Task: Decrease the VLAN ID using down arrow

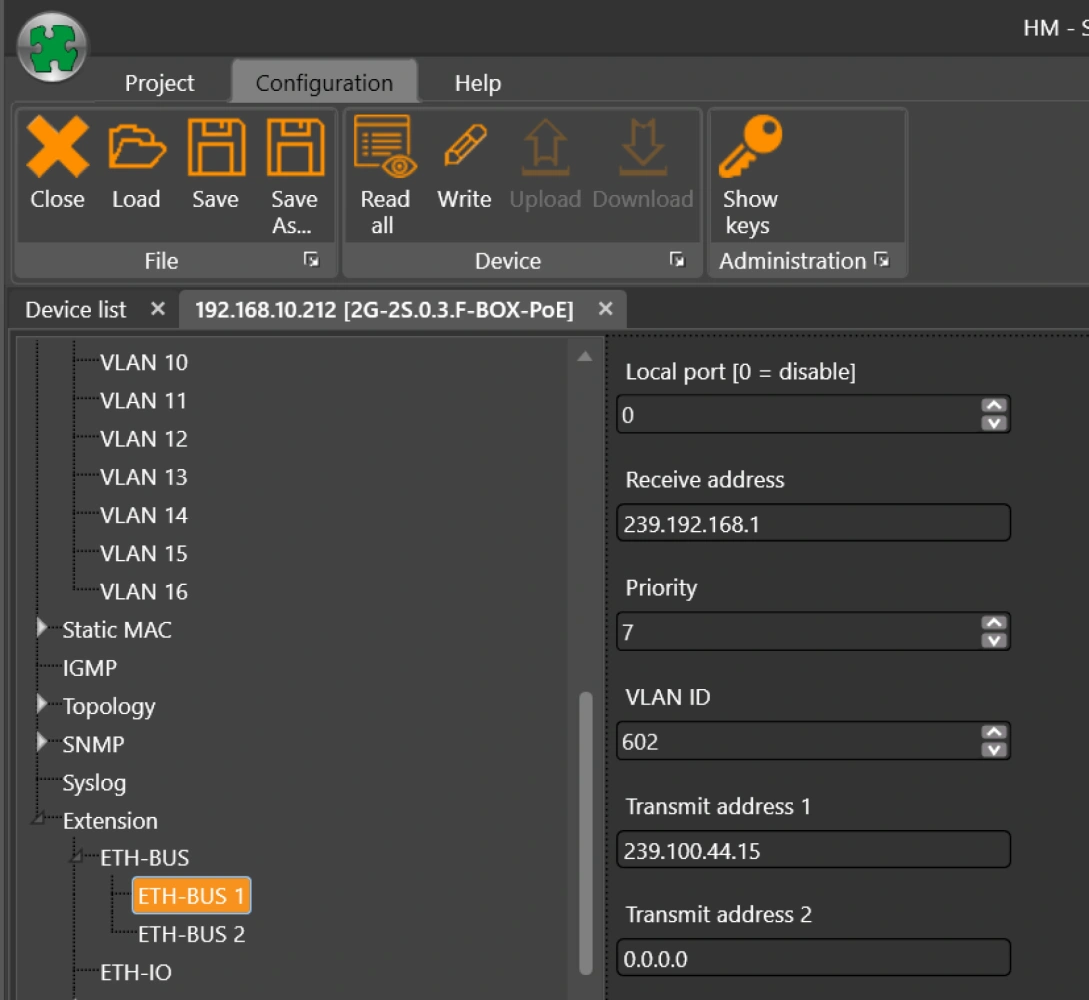Action: (993, 750)
